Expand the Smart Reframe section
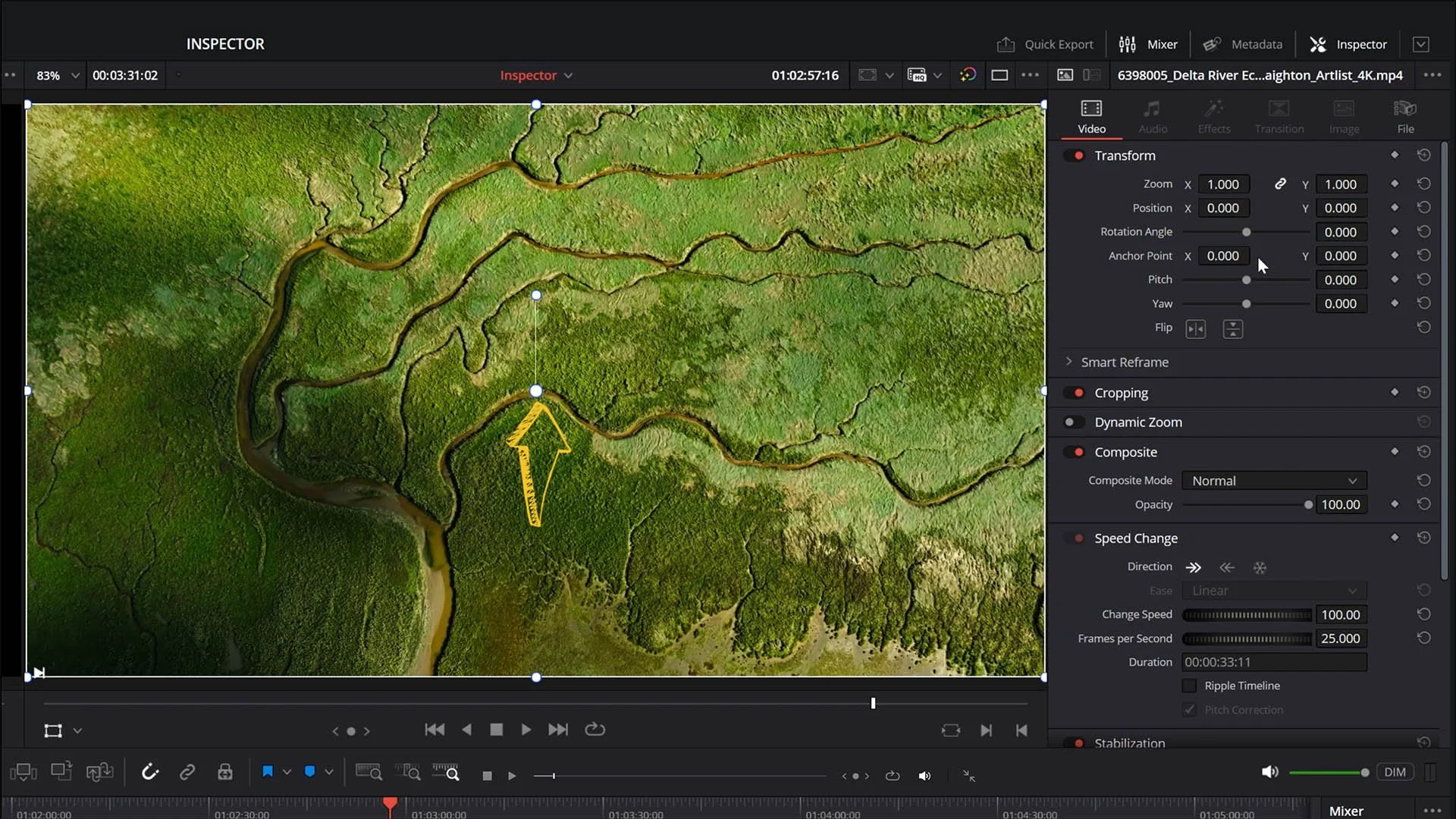Image resolution: width=1456 pixels, height=819 pixels. 1069,362
